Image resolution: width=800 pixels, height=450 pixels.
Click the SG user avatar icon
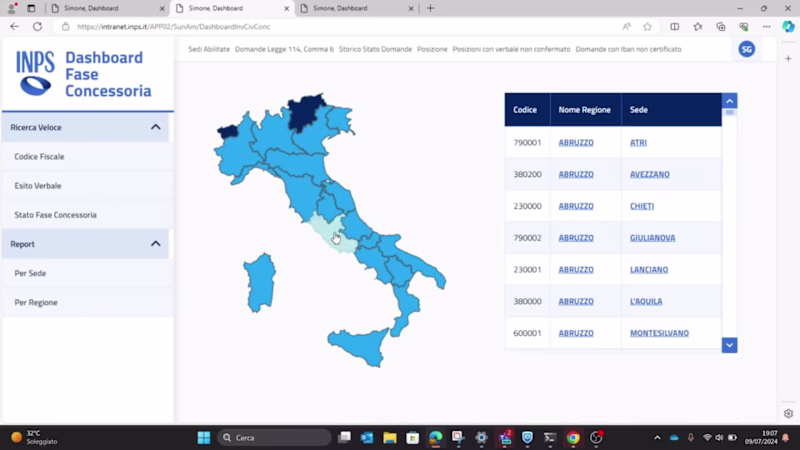pyautogui.click(x=746, y=49)
